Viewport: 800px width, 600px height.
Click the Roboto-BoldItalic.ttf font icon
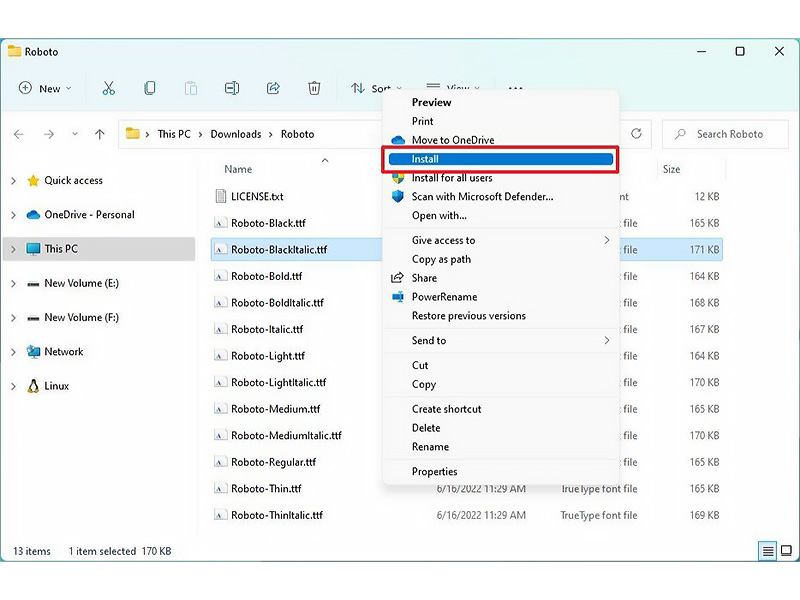point(220,303)
